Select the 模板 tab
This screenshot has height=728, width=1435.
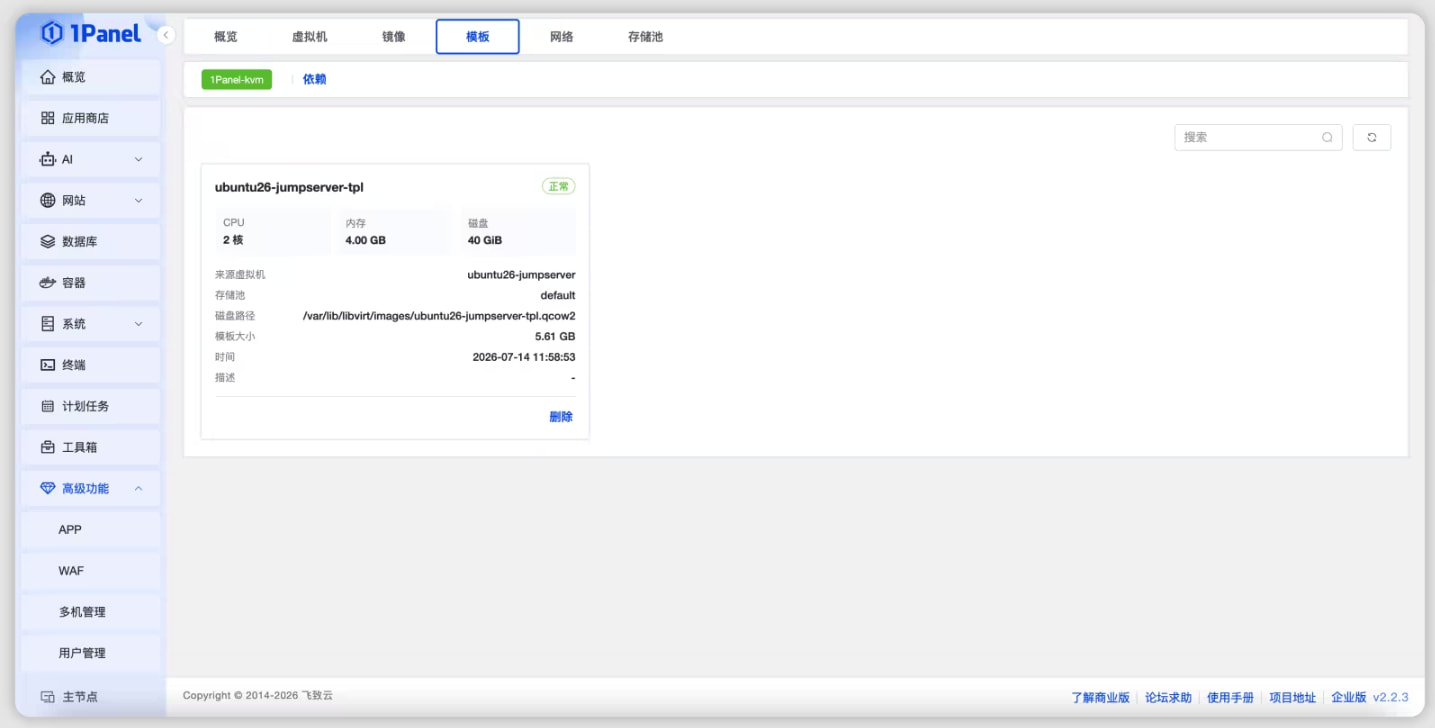click(x=478, y=37)
